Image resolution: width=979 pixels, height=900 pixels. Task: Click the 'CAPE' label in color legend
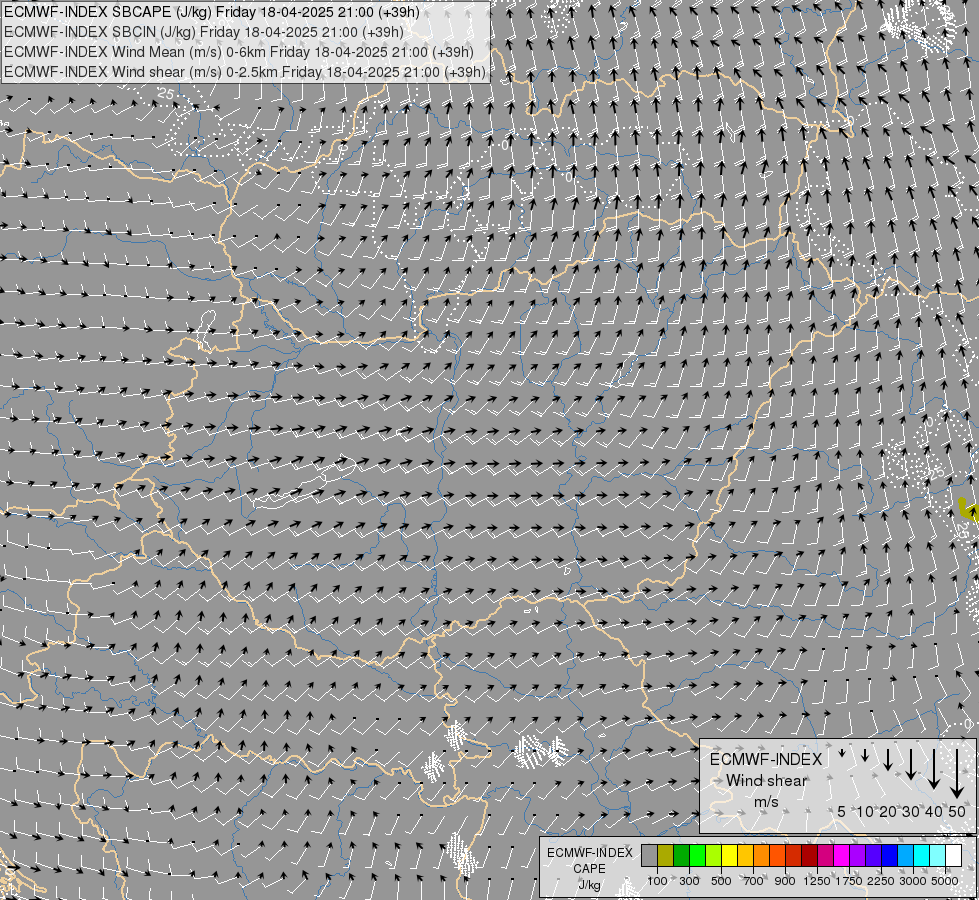tap(589, 869)
